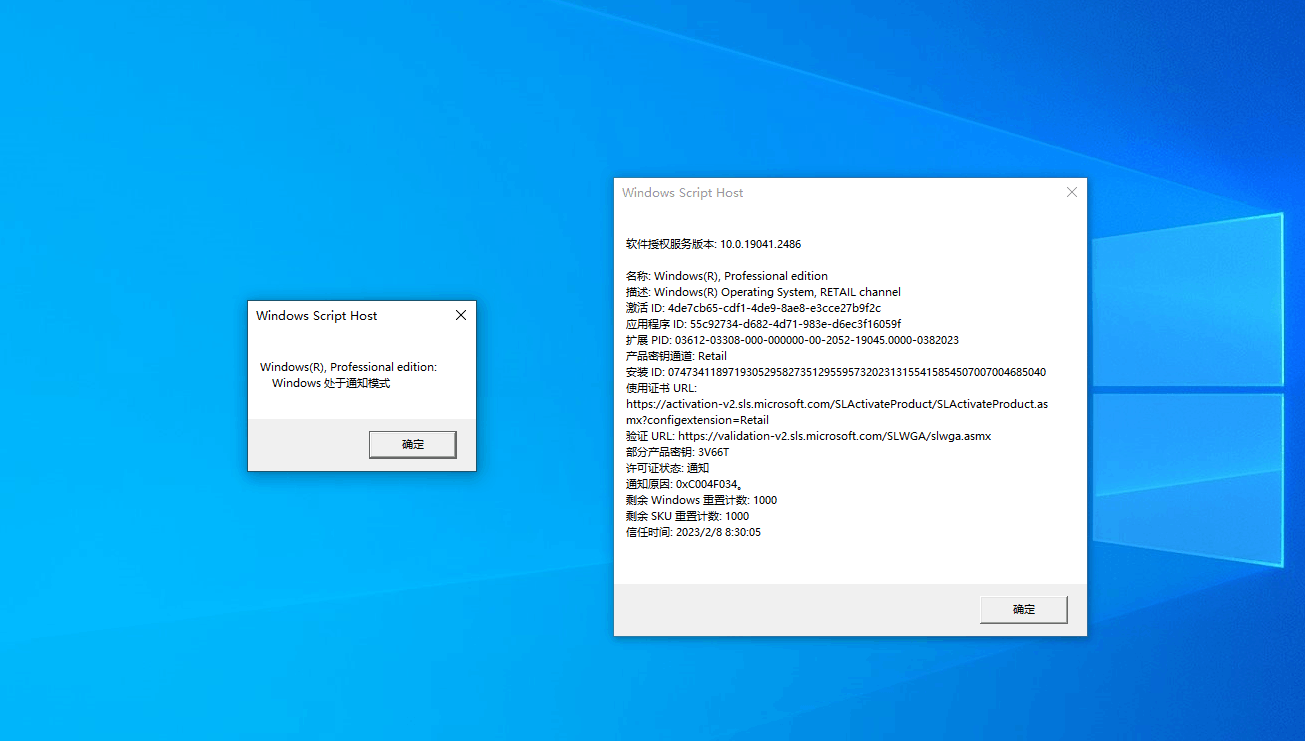Click the 名称 Windows(R), Professional edition line
Image resolution: width=1305 pixels, height=741 pixels.
[x=727, y=276]
